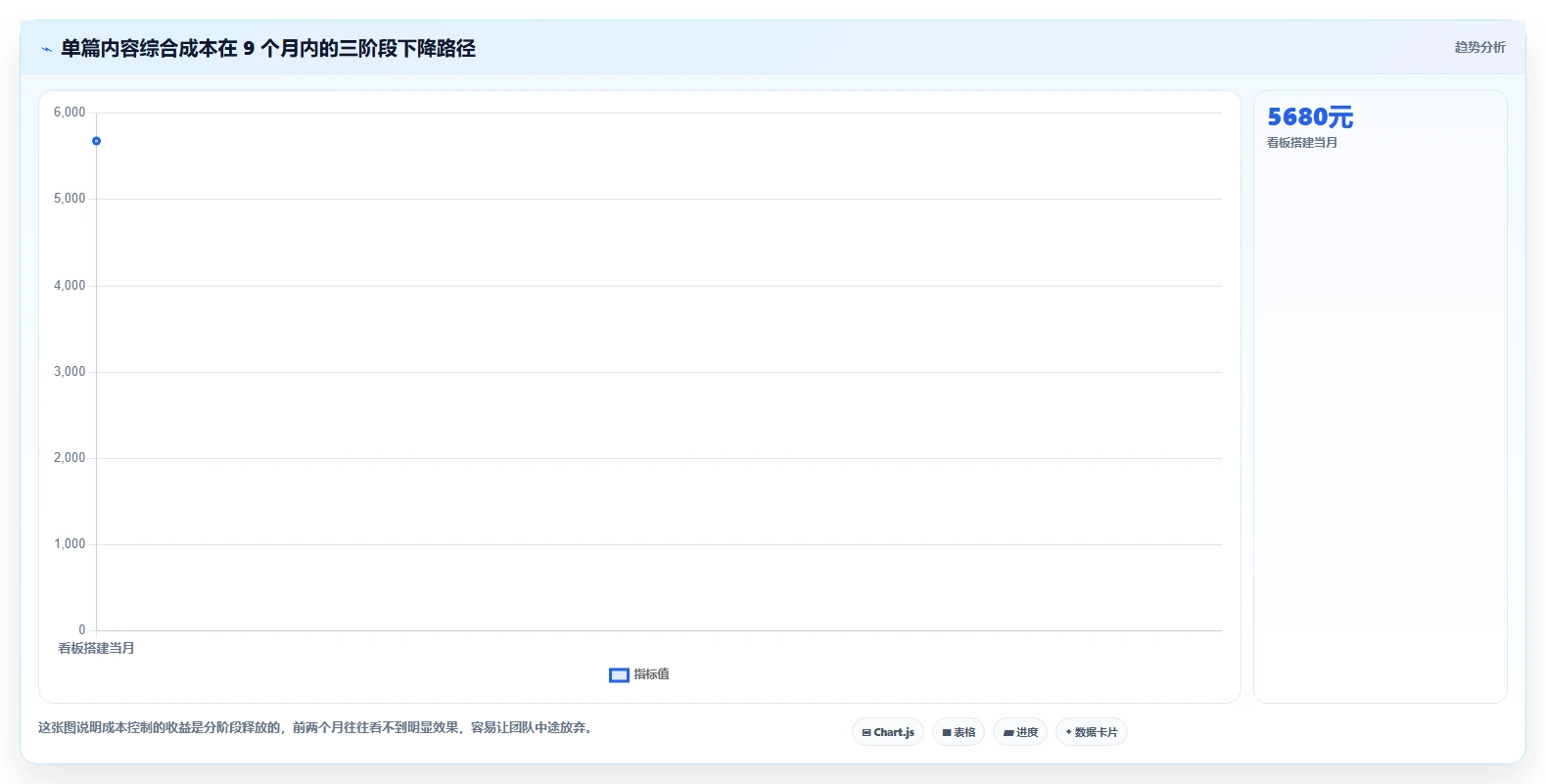Select the 进度 tag chip

tap(1020, 732)
